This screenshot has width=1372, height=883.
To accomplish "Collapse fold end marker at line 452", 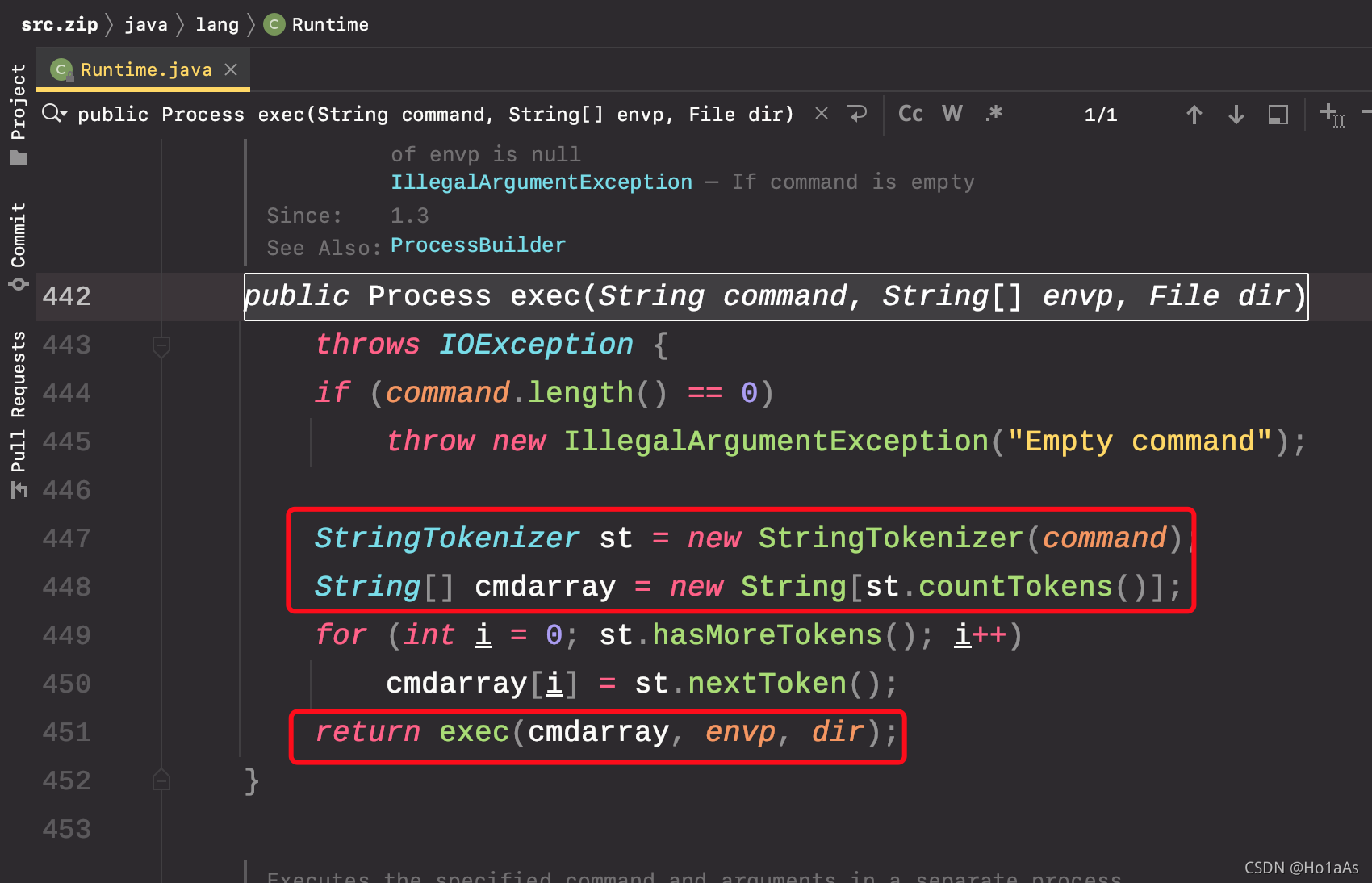I will point(161,780).
